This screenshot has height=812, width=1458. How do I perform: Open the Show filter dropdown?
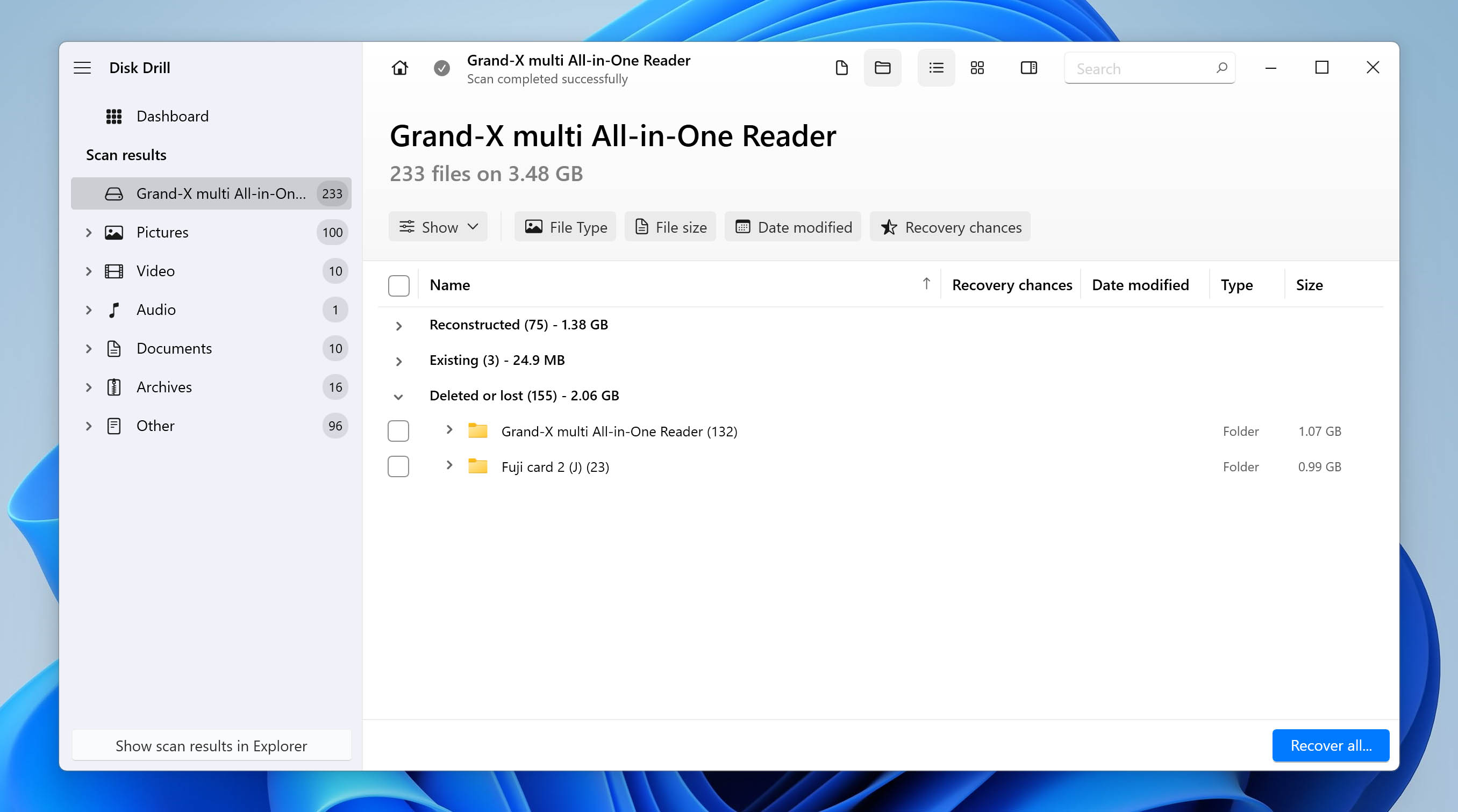point(438,227)
